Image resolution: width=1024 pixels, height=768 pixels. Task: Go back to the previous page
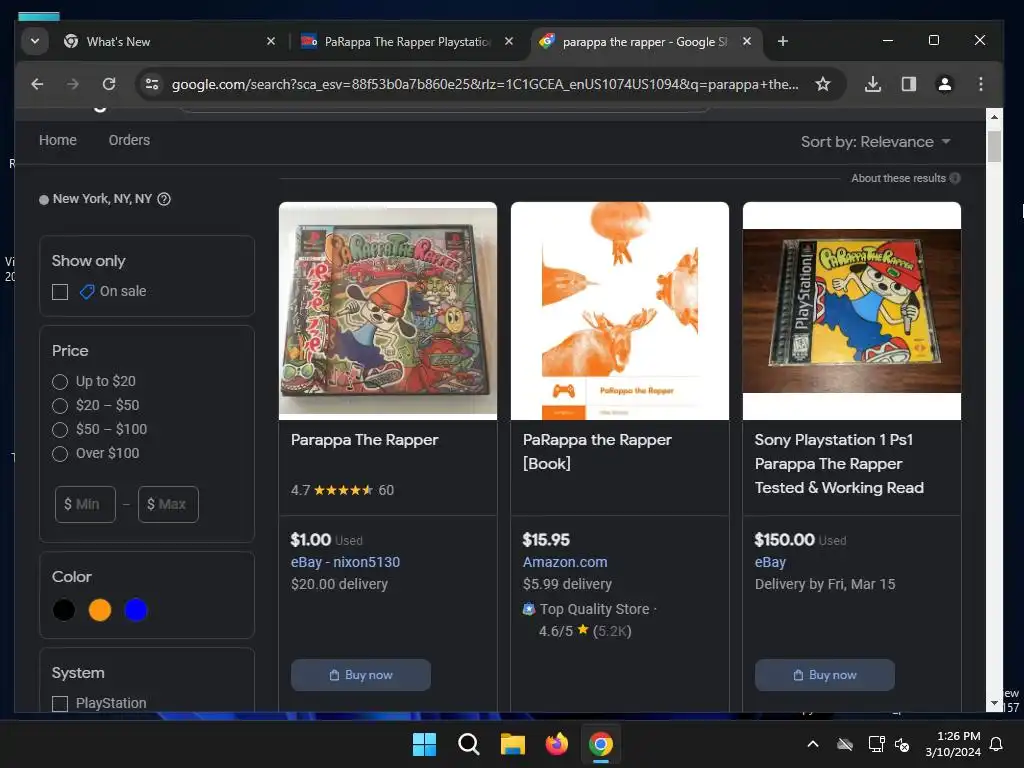point(37,84)
